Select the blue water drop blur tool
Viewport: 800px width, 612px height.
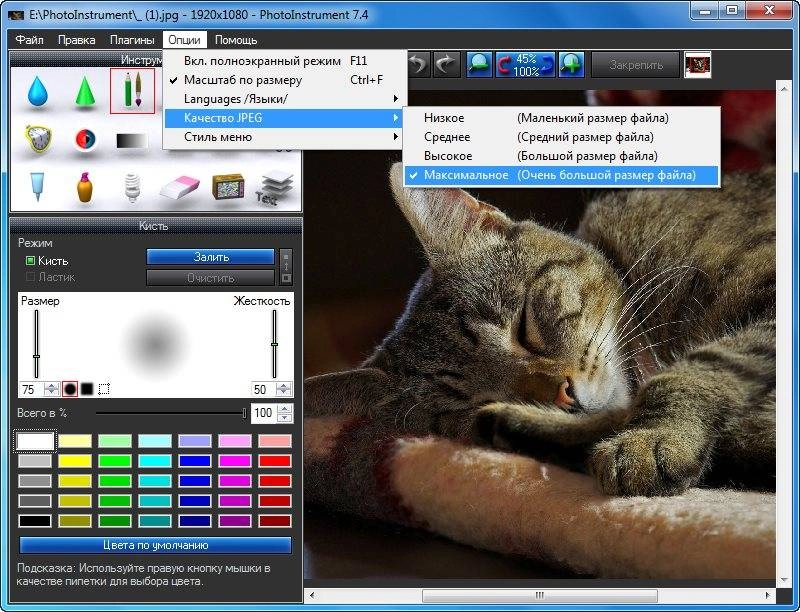click(x=37, y=91)
